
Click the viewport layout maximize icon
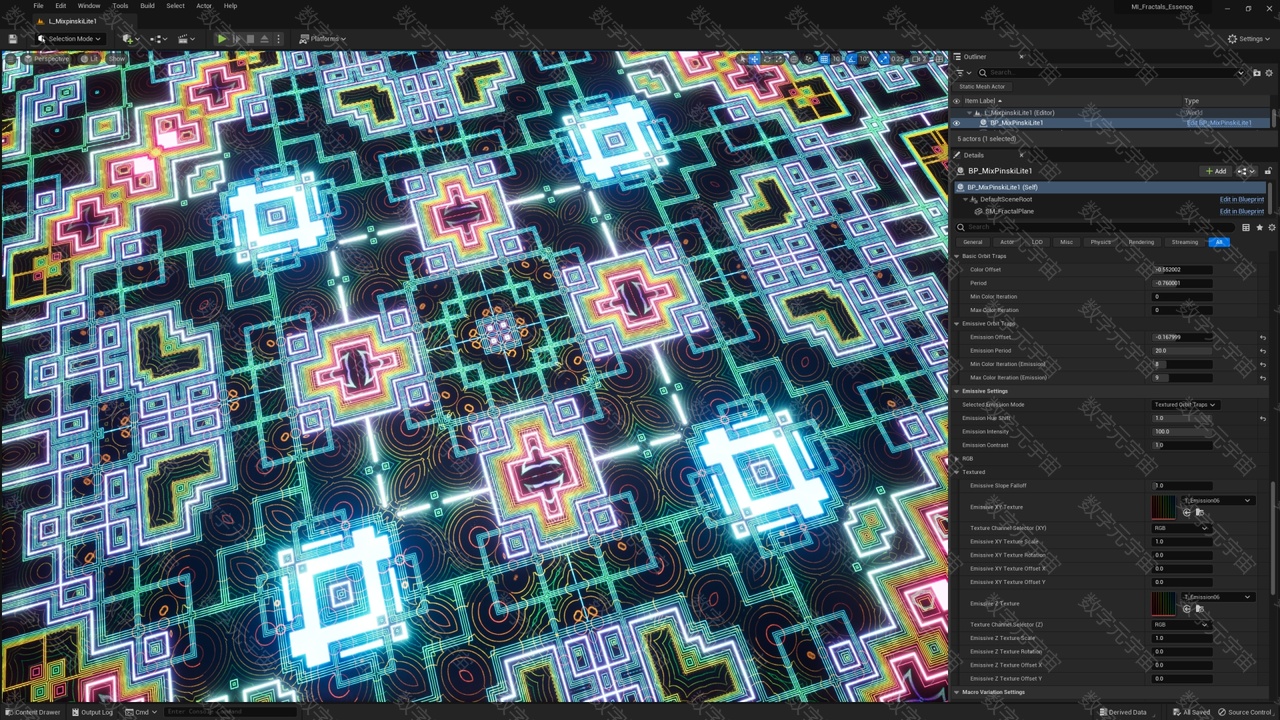[x=940, y=59]
